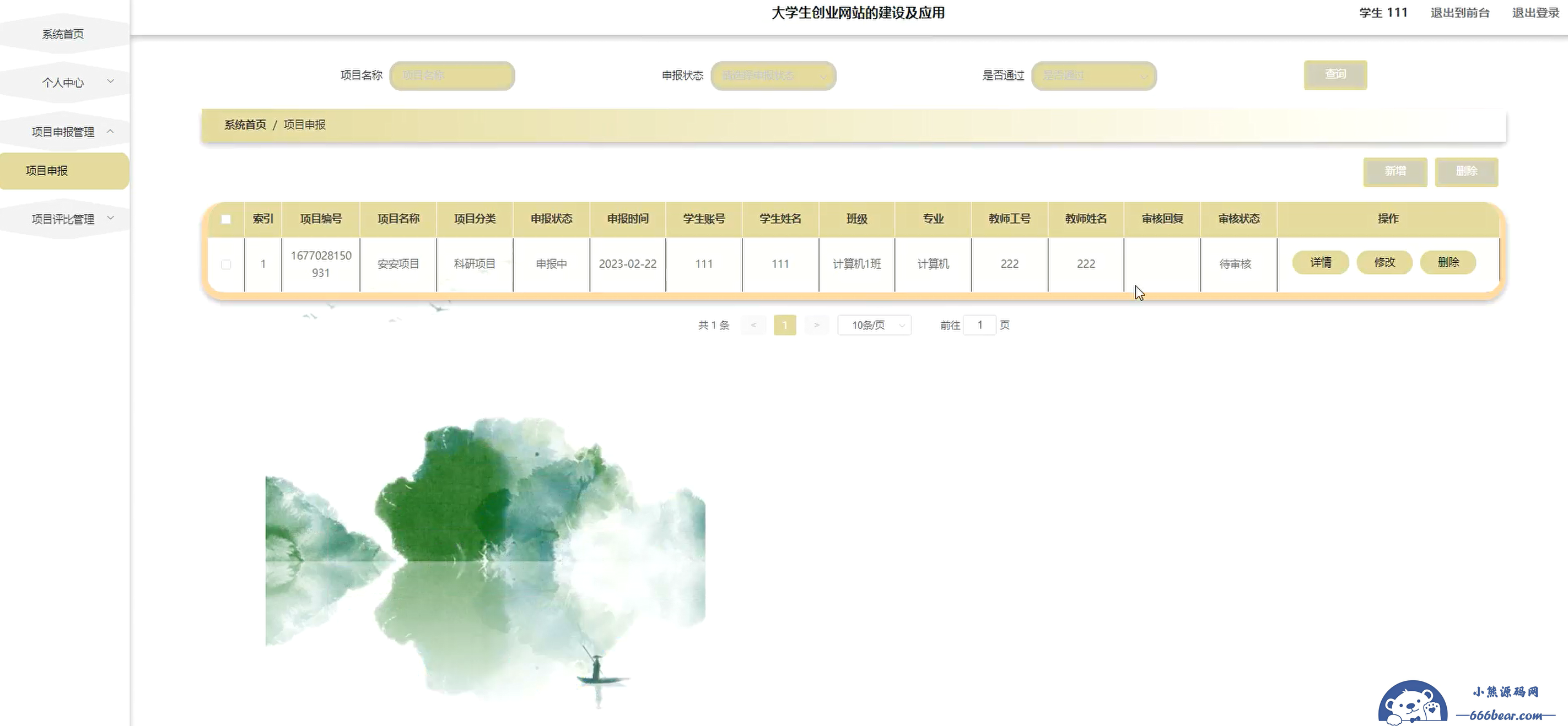The width and height of the screenshot is (1568, 726).
Task: Collapse the 项目申报管理 sidebar menu
Action: click(63, 132)
